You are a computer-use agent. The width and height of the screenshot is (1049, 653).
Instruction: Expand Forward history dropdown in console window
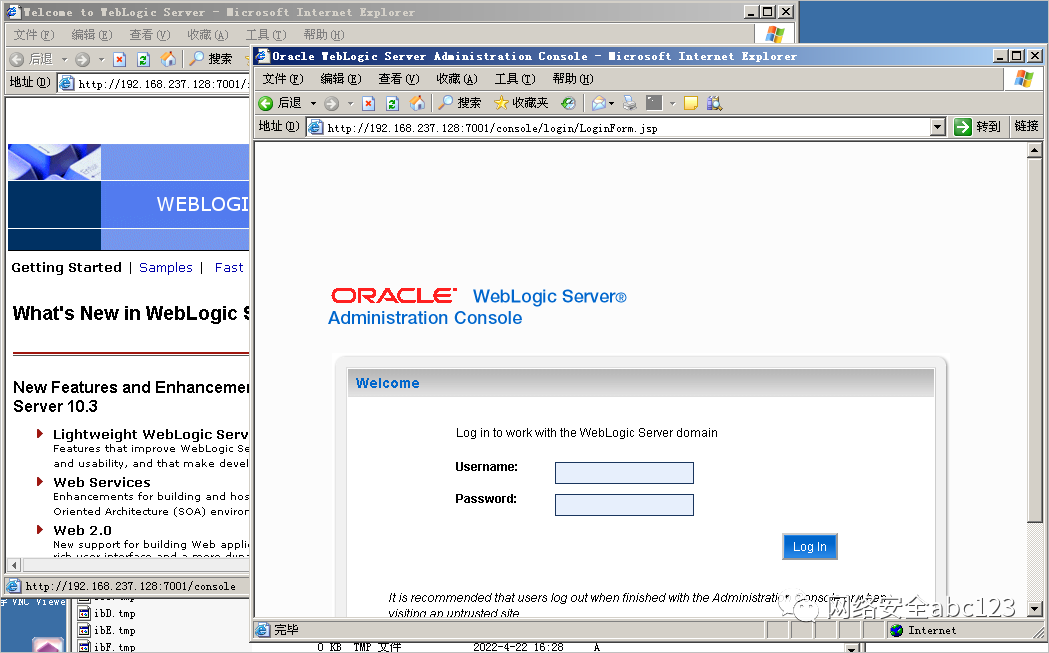click(x=350, y=103)
